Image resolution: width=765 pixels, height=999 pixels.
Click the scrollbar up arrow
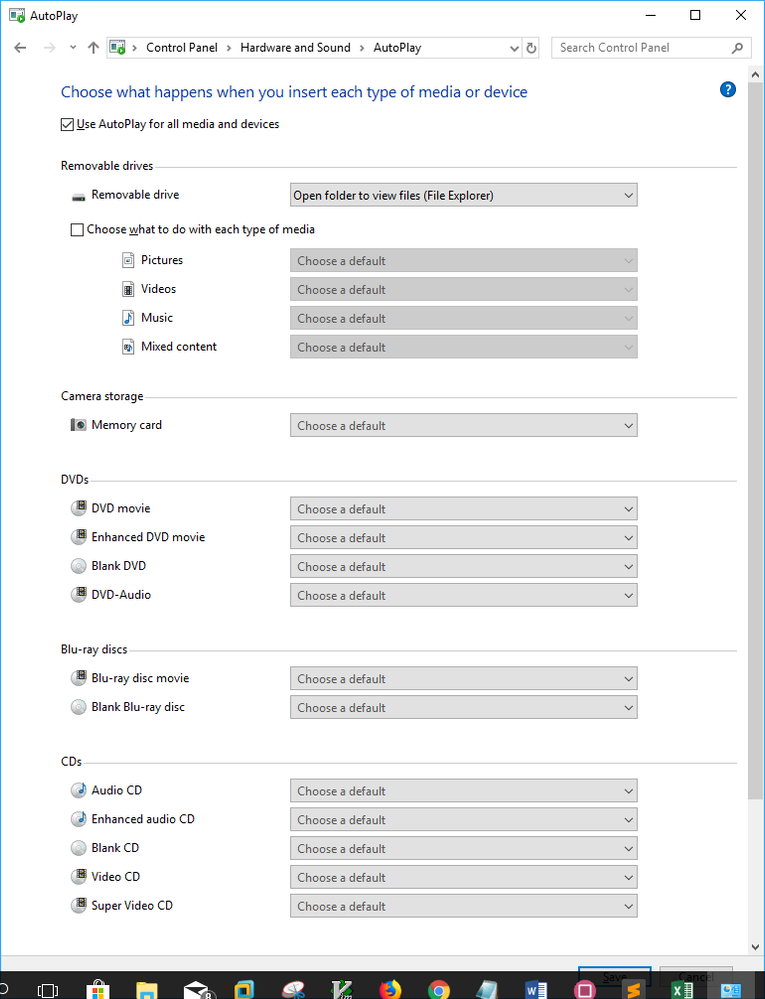pyautogui.click(x=755, y=75)
